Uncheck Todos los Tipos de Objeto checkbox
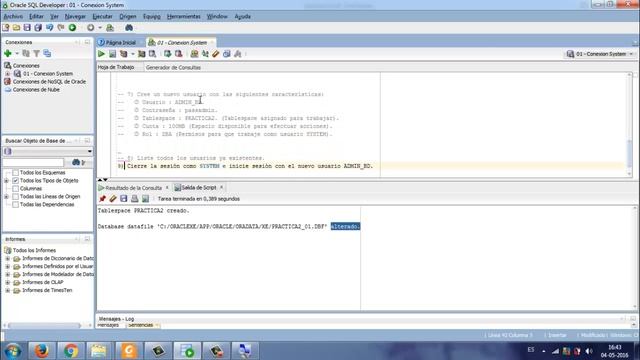 [x=16, y=180]
